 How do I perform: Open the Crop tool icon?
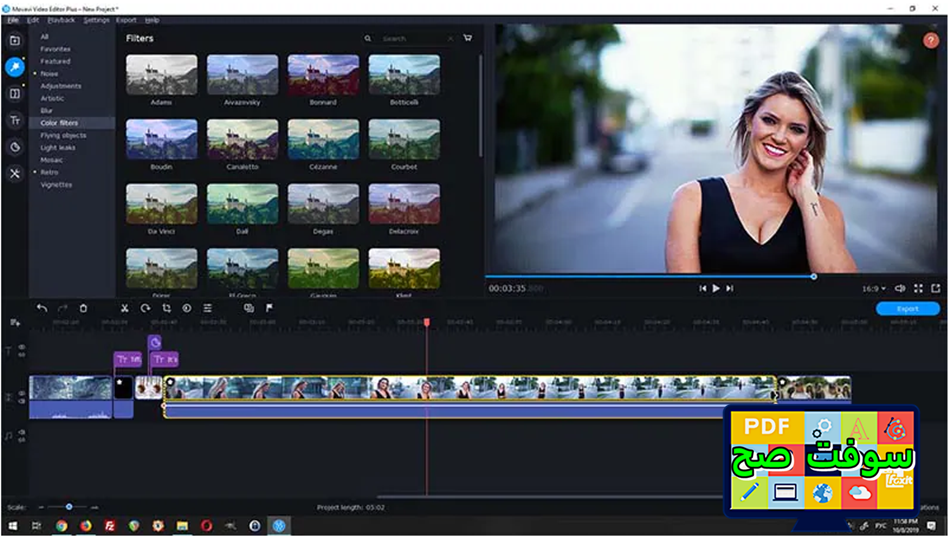click(166, 308)
